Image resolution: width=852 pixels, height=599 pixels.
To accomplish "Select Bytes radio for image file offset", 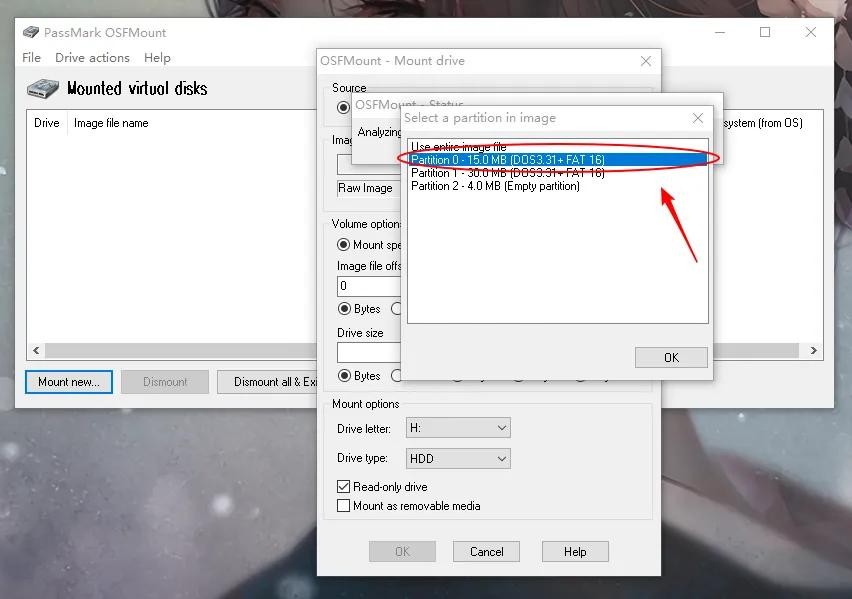I will point(344,309).
